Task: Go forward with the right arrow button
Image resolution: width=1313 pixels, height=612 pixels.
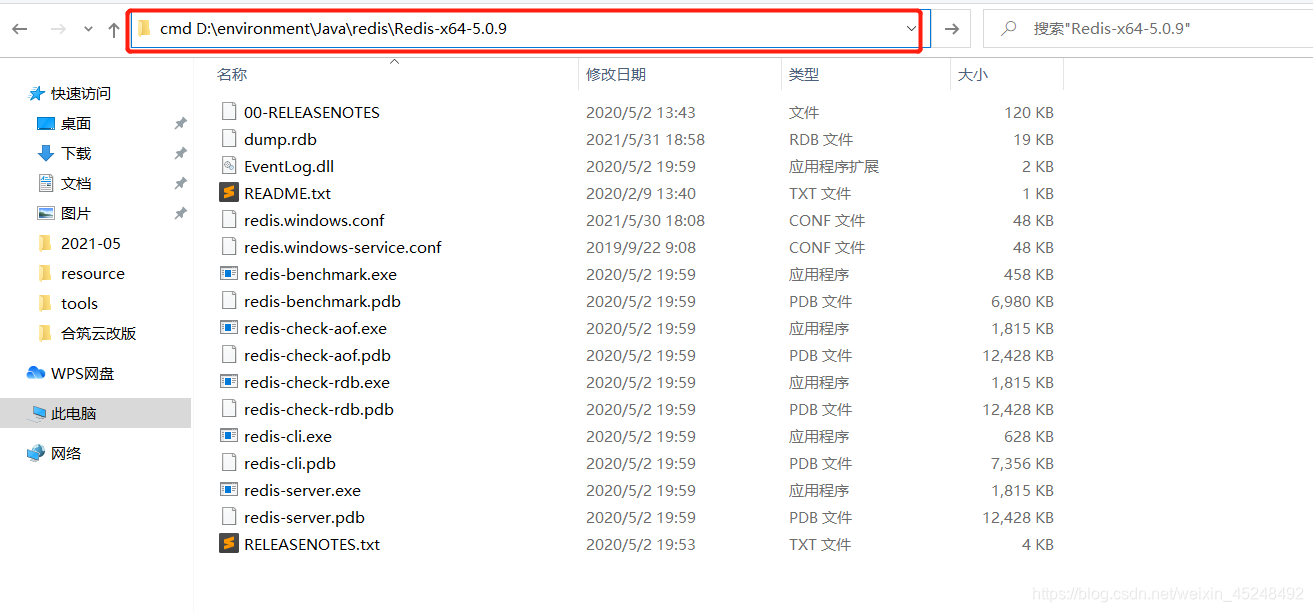Action: point(58,29)
